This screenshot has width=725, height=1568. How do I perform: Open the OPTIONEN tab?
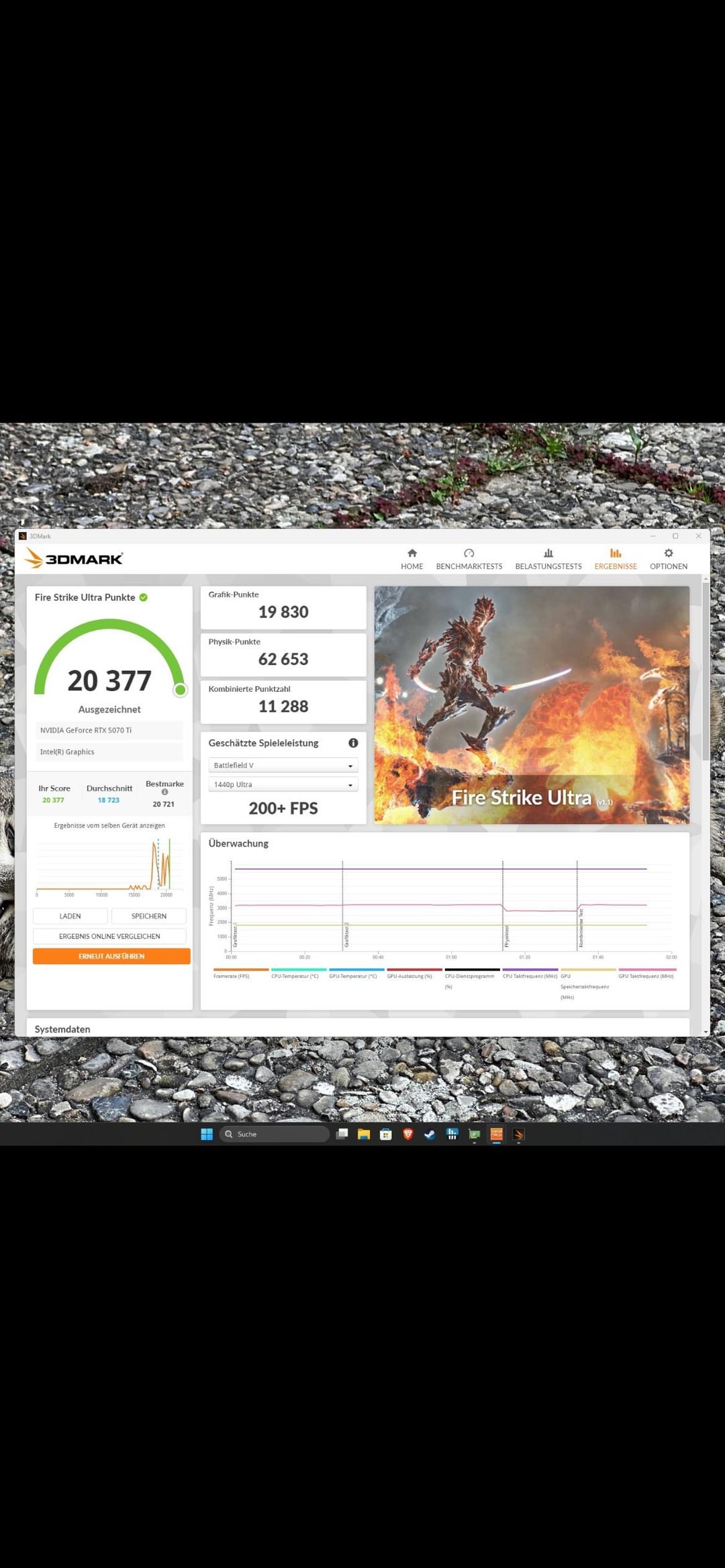pyautogui.click(x=669, y=559)
